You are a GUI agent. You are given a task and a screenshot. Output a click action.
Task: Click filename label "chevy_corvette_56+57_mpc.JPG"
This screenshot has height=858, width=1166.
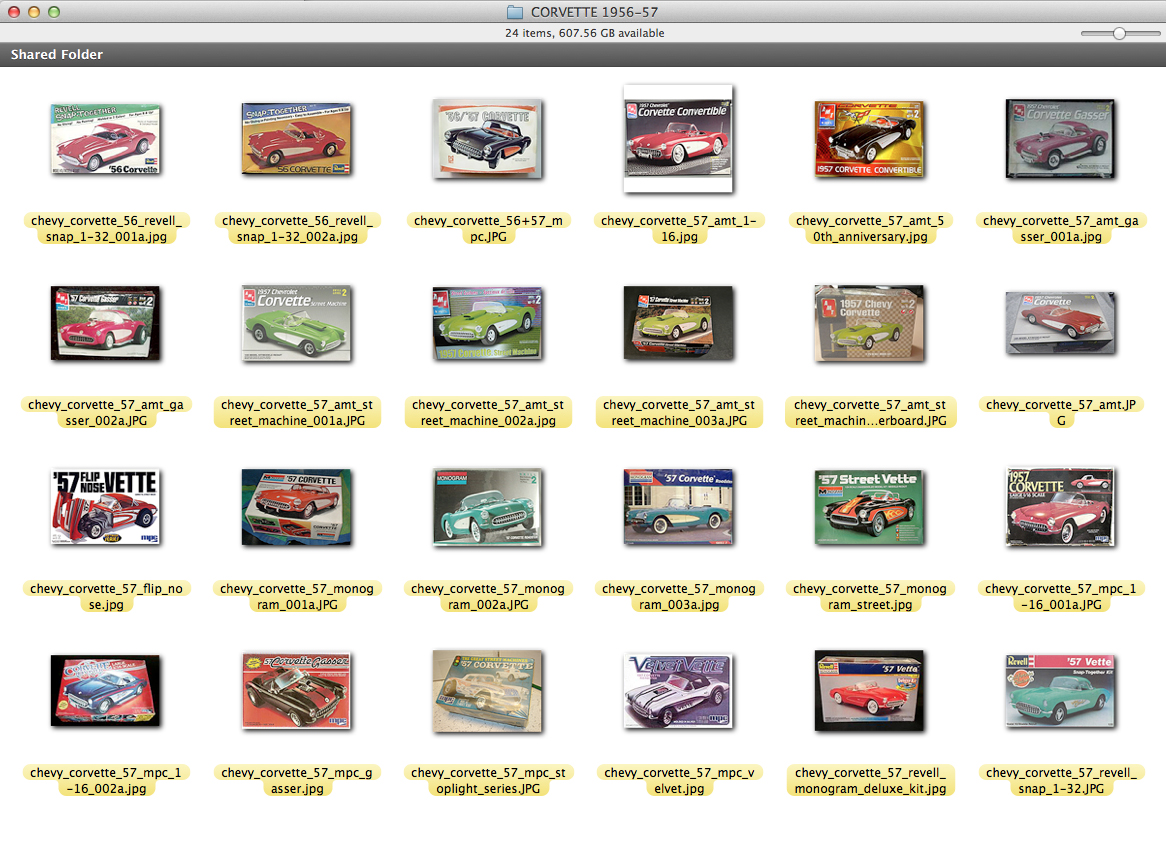tap(488, 229)
